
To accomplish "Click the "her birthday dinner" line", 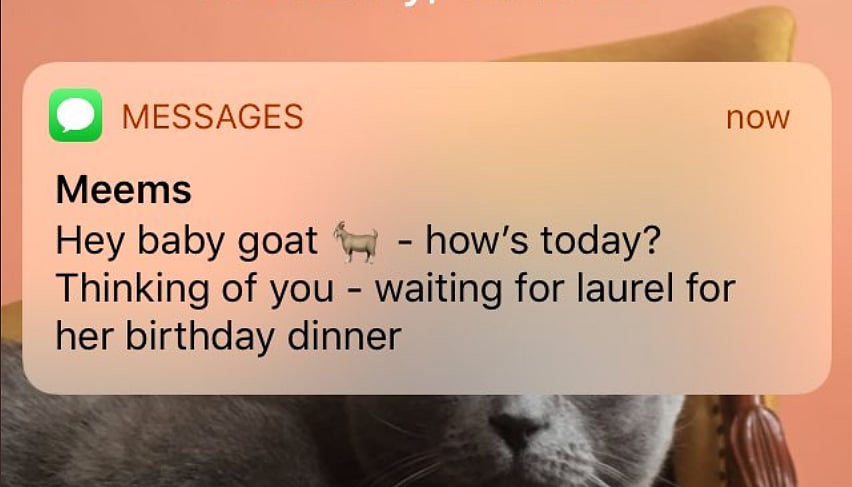I will point(229,335).
